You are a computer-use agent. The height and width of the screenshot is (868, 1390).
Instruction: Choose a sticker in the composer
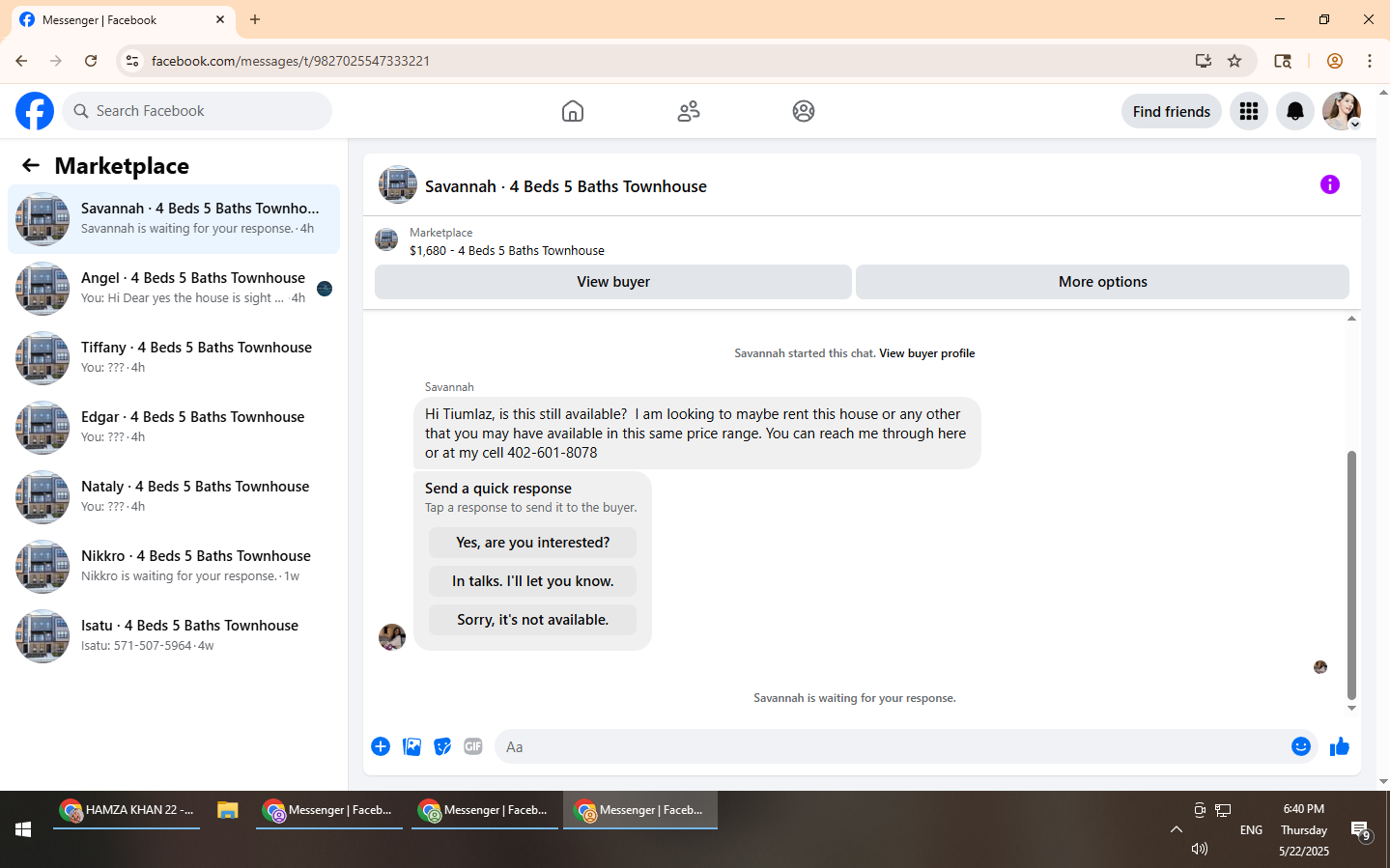442,746
